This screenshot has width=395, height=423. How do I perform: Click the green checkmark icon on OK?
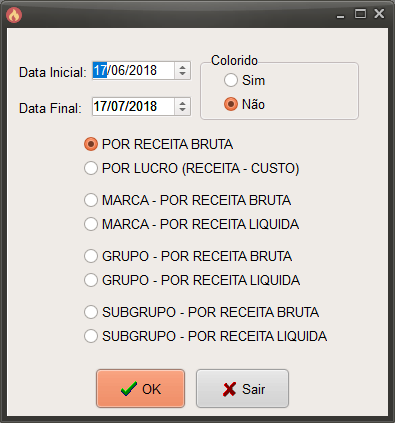point(129,389)
